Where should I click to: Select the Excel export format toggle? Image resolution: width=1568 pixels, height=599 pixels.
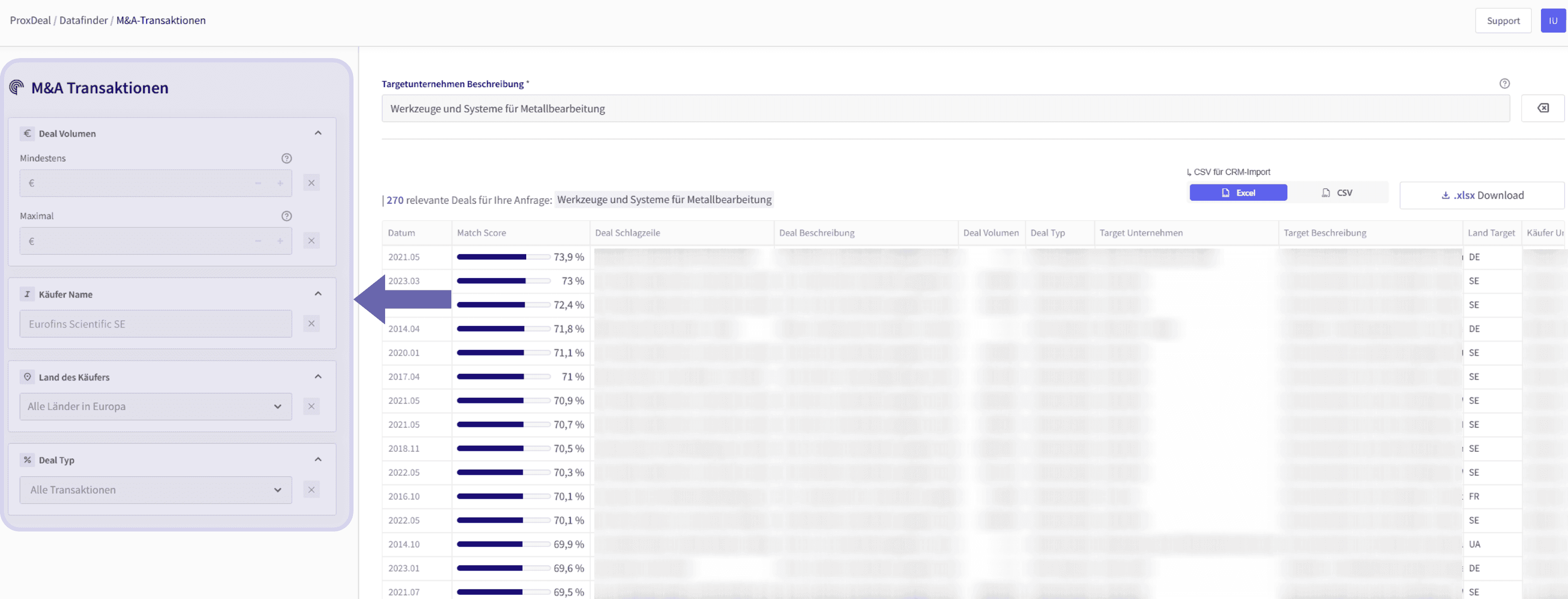pyautogui.click(x=1238, y=193)
